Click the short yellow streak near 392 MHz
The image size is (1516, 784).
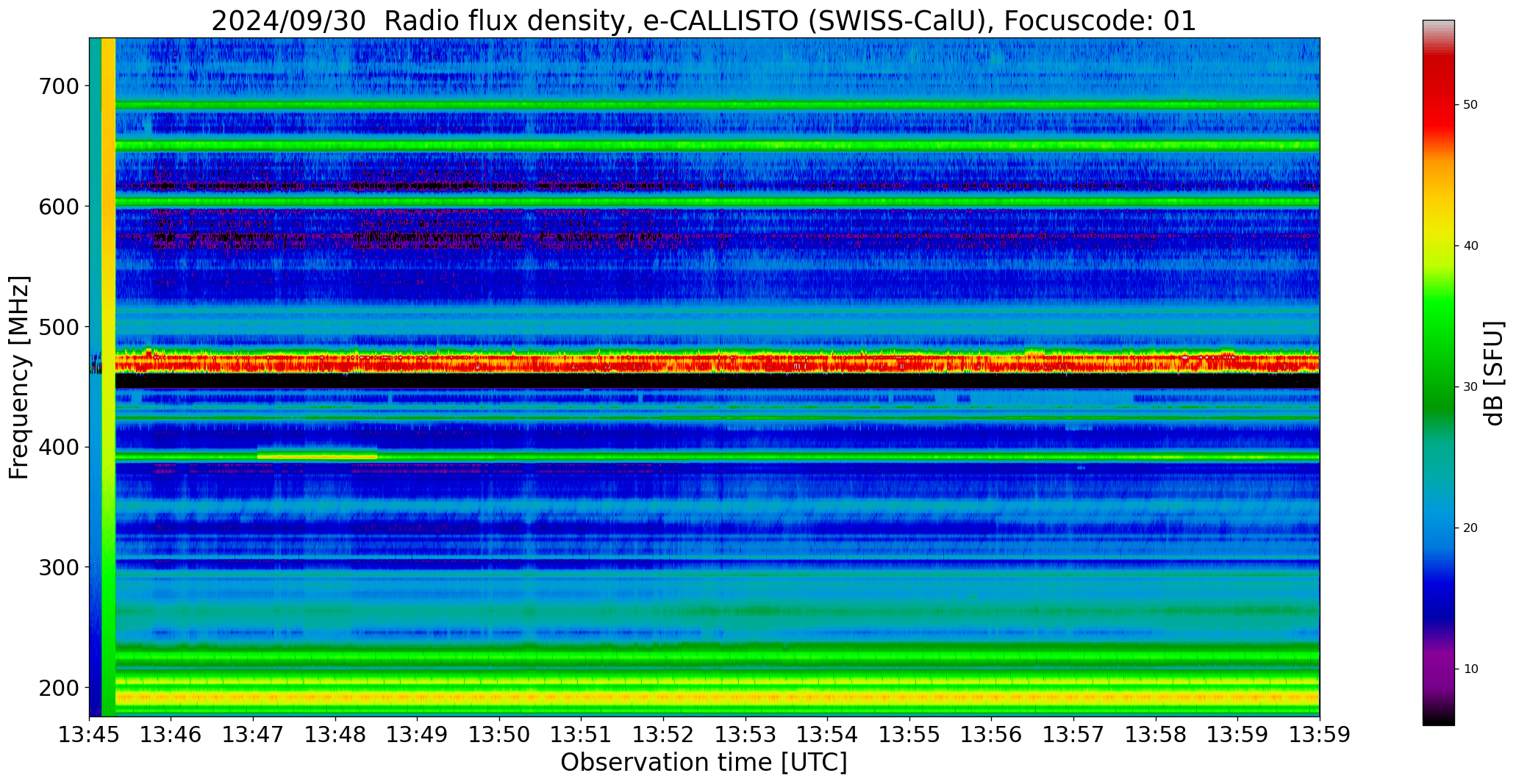(x=317, y=456)
